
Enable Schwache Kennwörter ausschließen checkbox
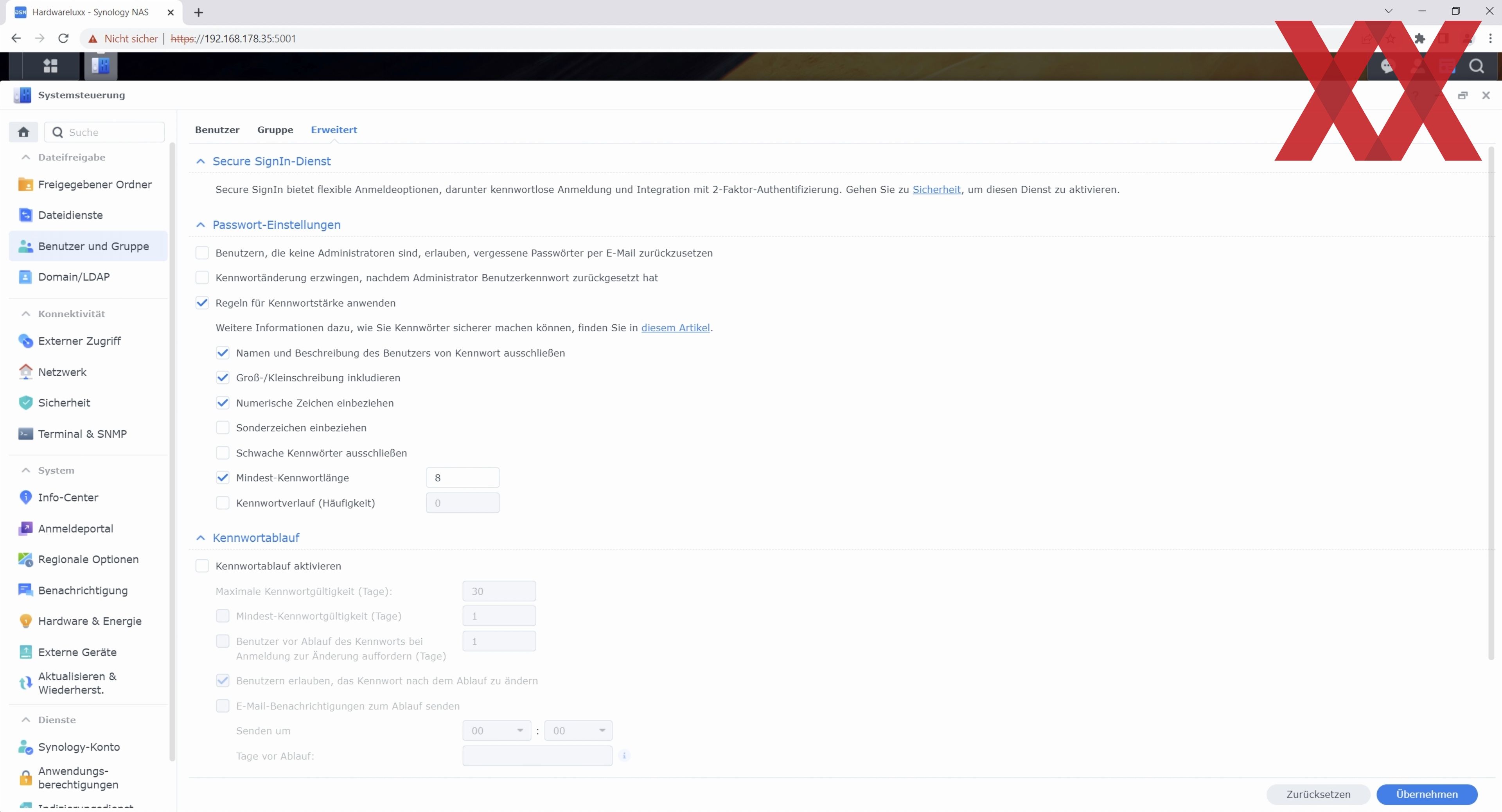pos(223,453)
